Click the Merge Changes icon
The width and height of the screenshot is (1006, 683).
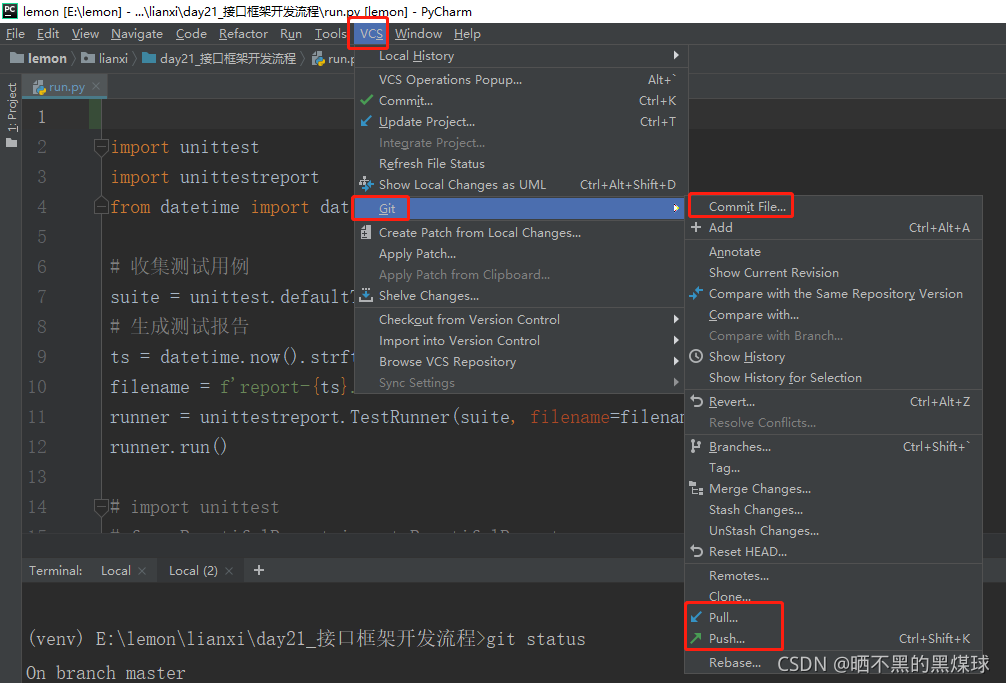tap(696, 489)
